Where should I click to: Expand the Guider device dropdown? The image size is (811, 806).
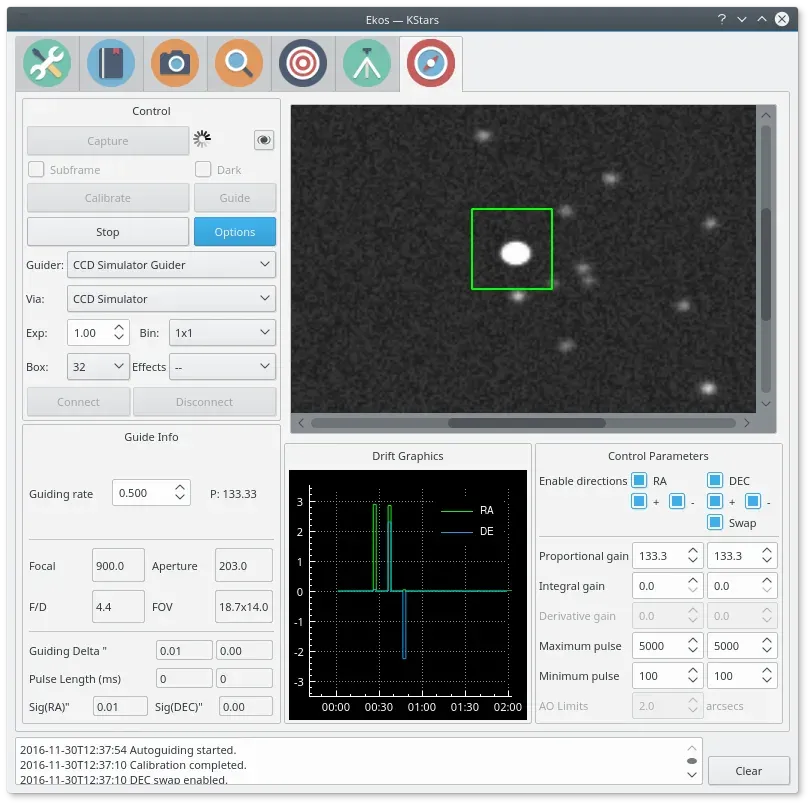coord(171,265)
